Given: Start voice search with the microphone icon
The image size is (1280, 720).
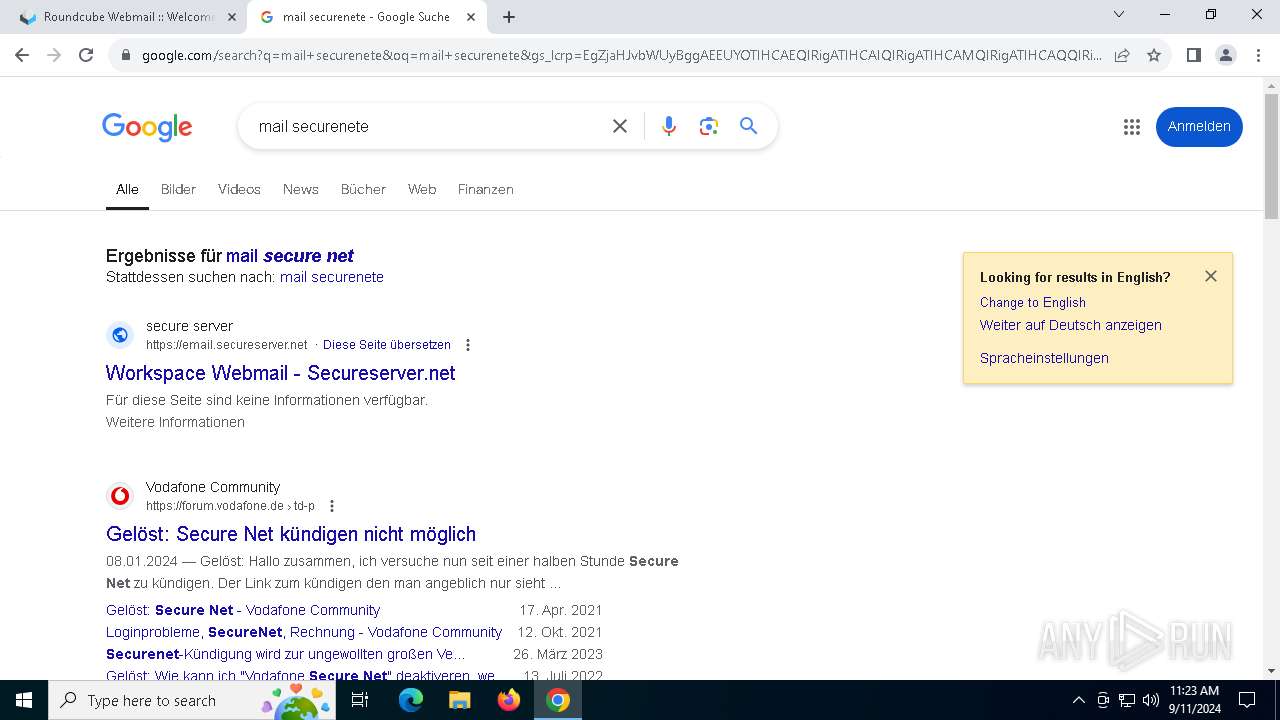Looking at the screenshot, I should [x=669, y=126].
